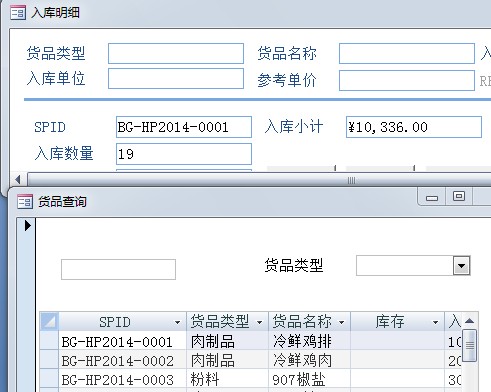
Task: Click the row selector for BG-HP2014-0002
Action: (49, 360)
